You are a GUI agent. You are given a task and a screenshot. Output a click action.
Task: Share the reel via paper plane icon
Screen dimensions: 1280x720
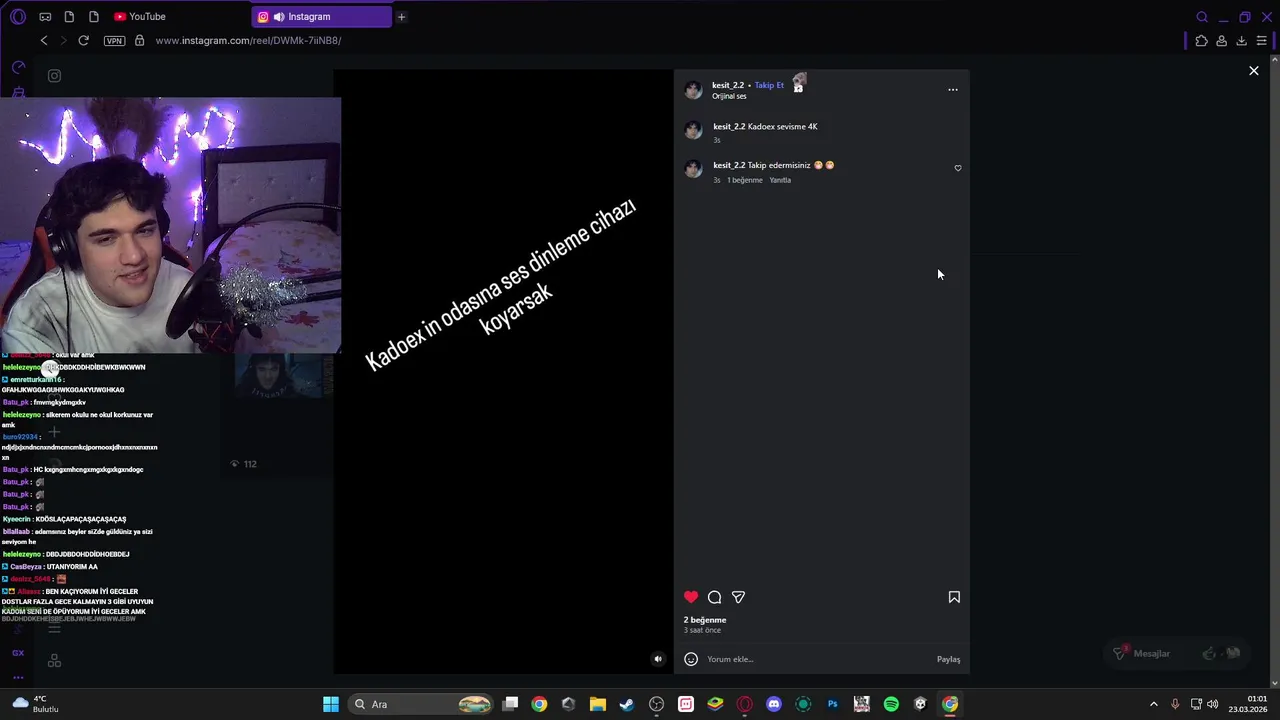point(738,597)
